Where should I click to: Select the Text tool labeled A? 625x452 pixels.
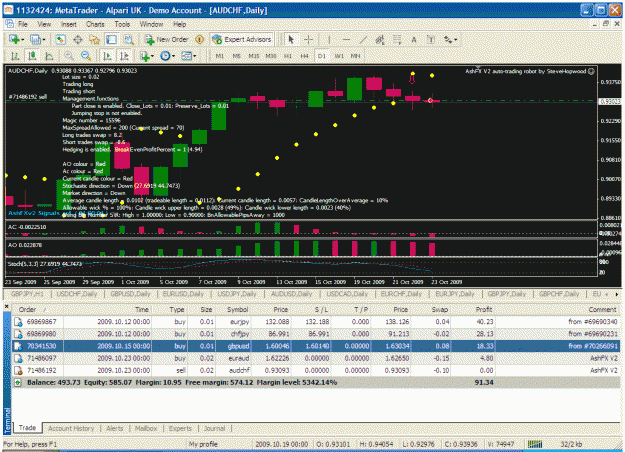coord(414,39)
